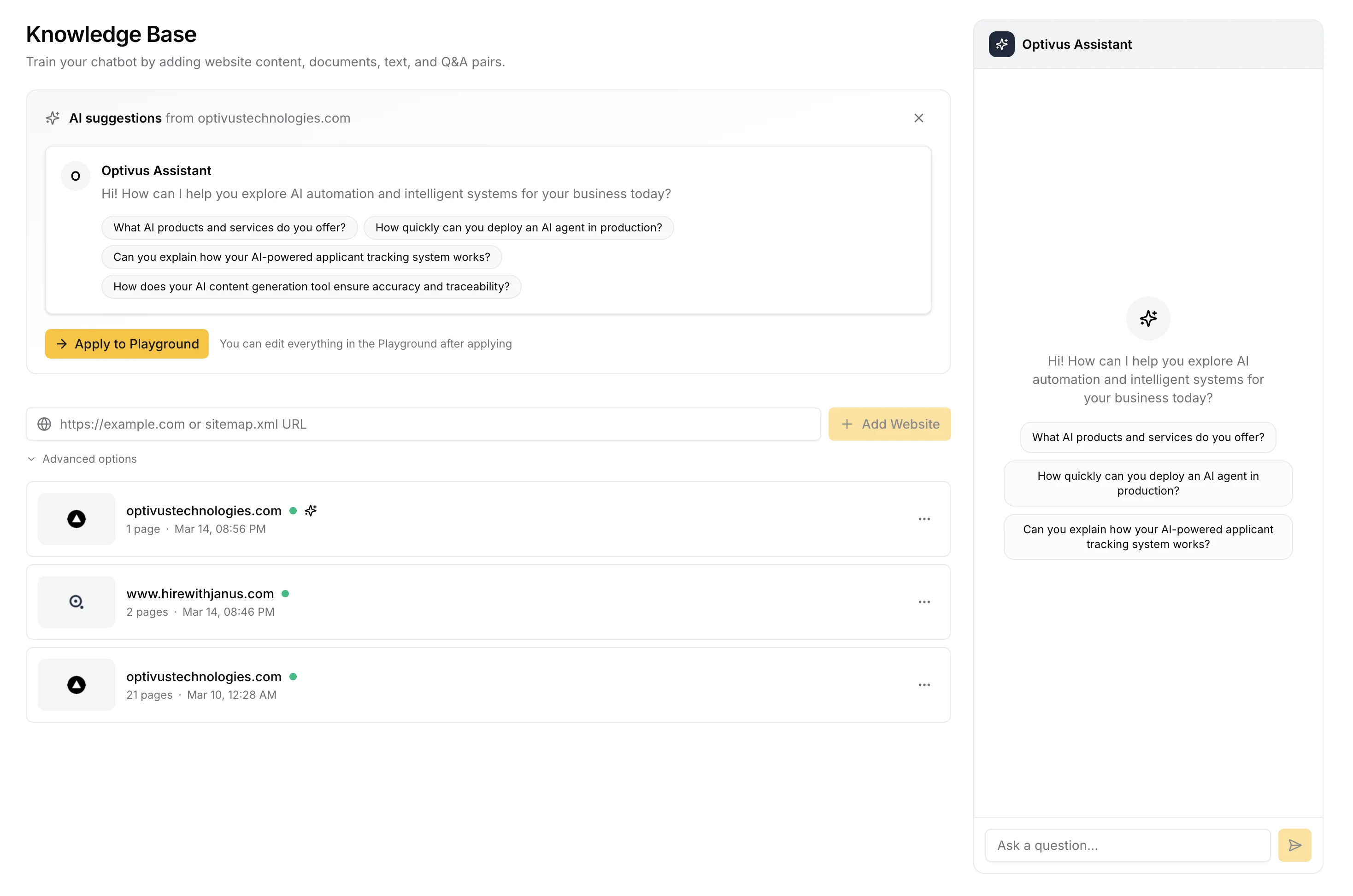Open favicon thumbnail of www.hirewithjanus.com

pyautogui.click(x=76, y=602)
